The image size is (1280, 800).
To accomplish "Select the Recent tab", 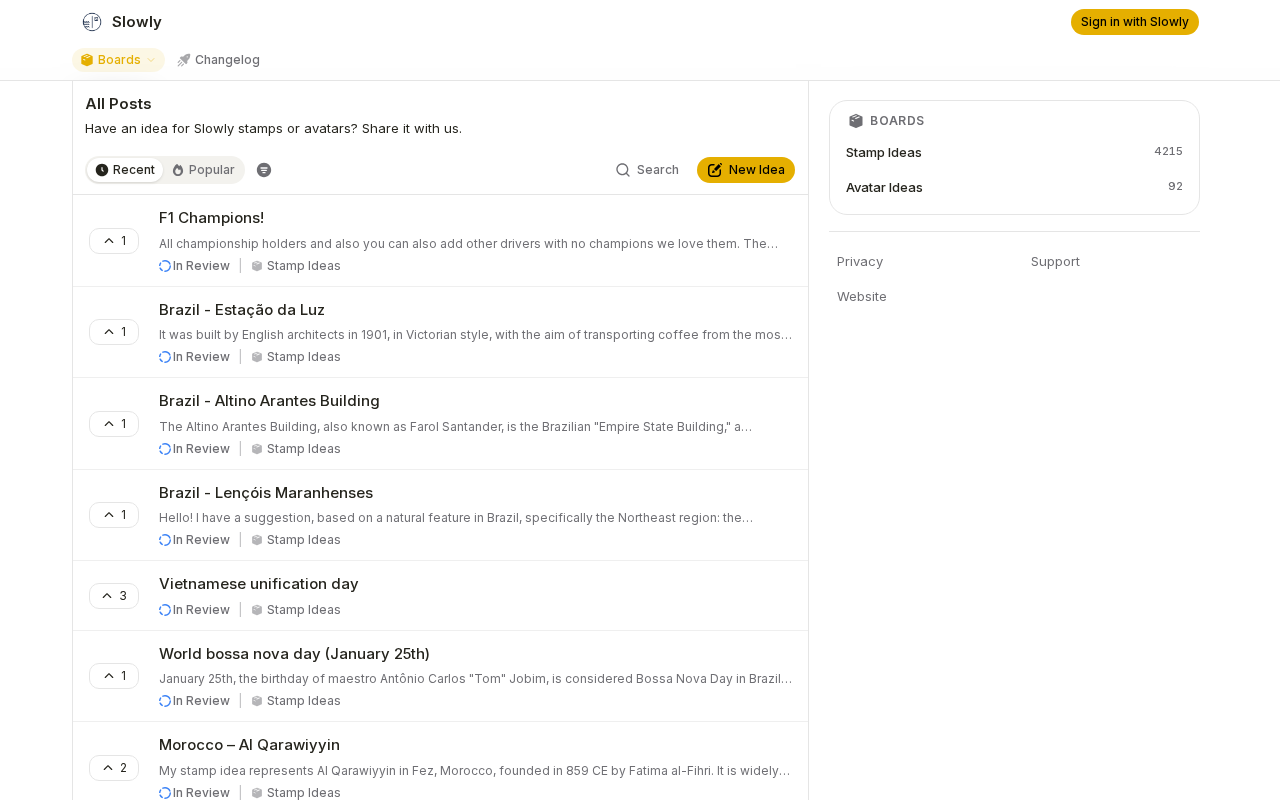I will 125,170.
